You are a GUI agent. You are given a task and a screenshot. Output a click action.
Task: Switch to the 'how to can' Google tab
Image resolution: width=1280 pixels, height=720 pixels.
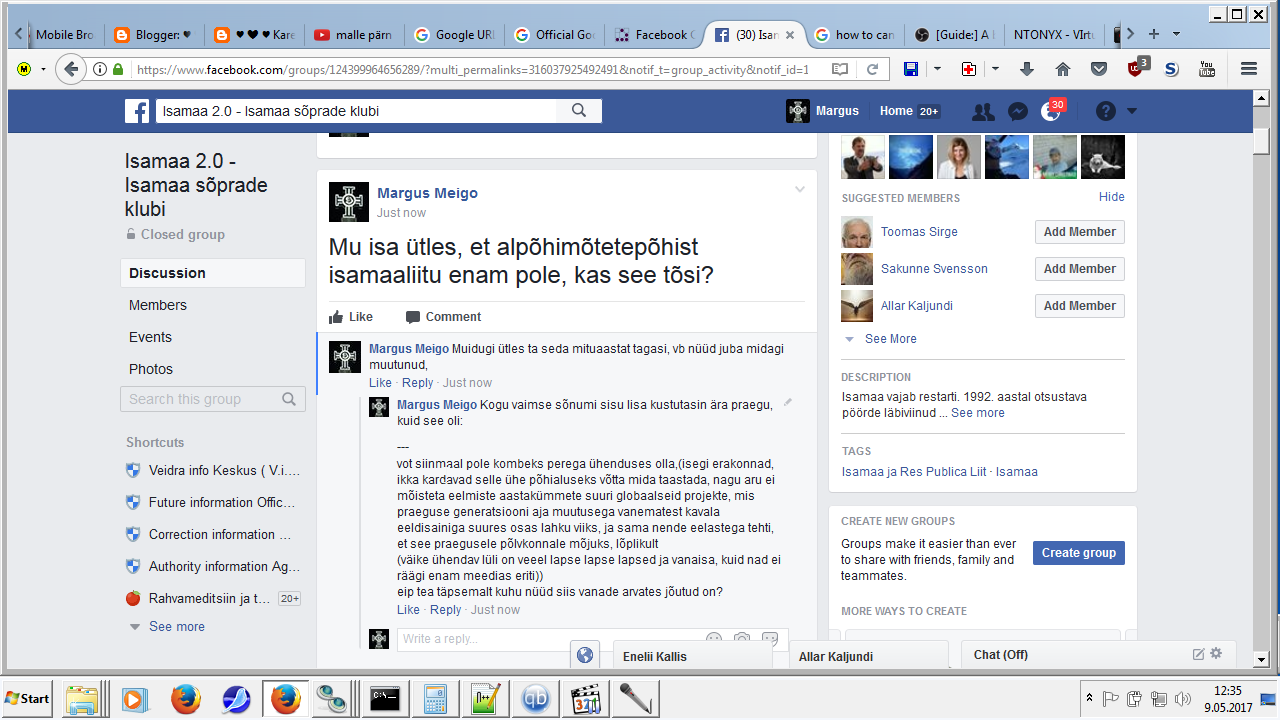point(854,34)
